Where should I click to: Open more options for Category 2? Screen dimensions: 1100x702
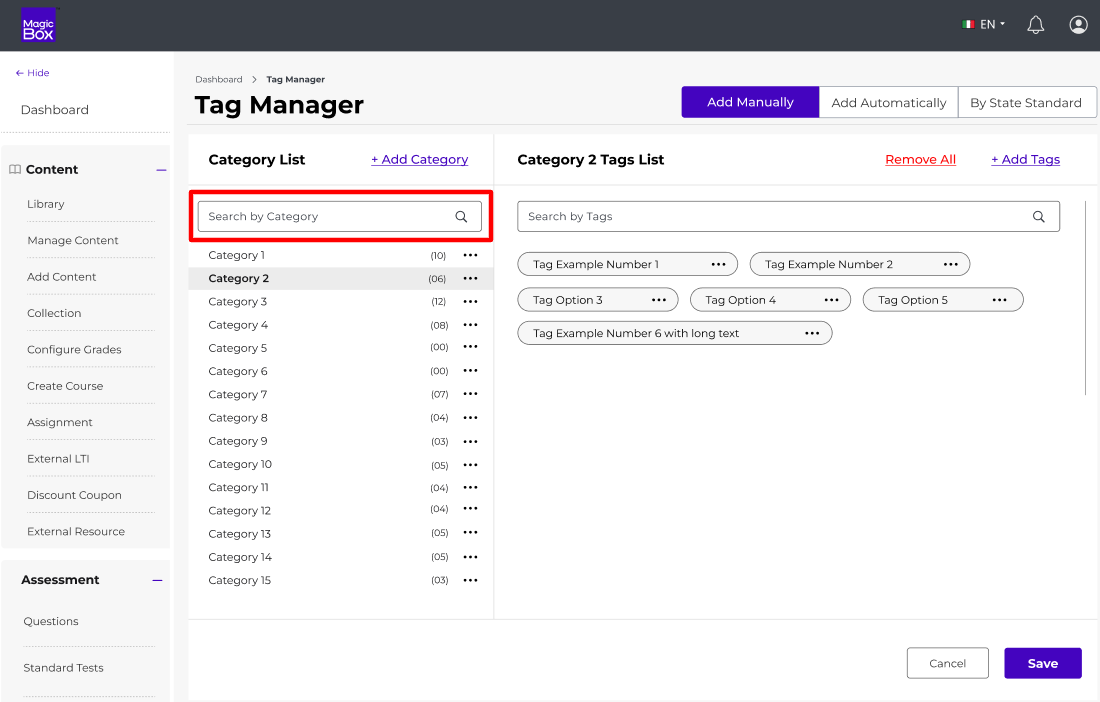coord(470,278)
